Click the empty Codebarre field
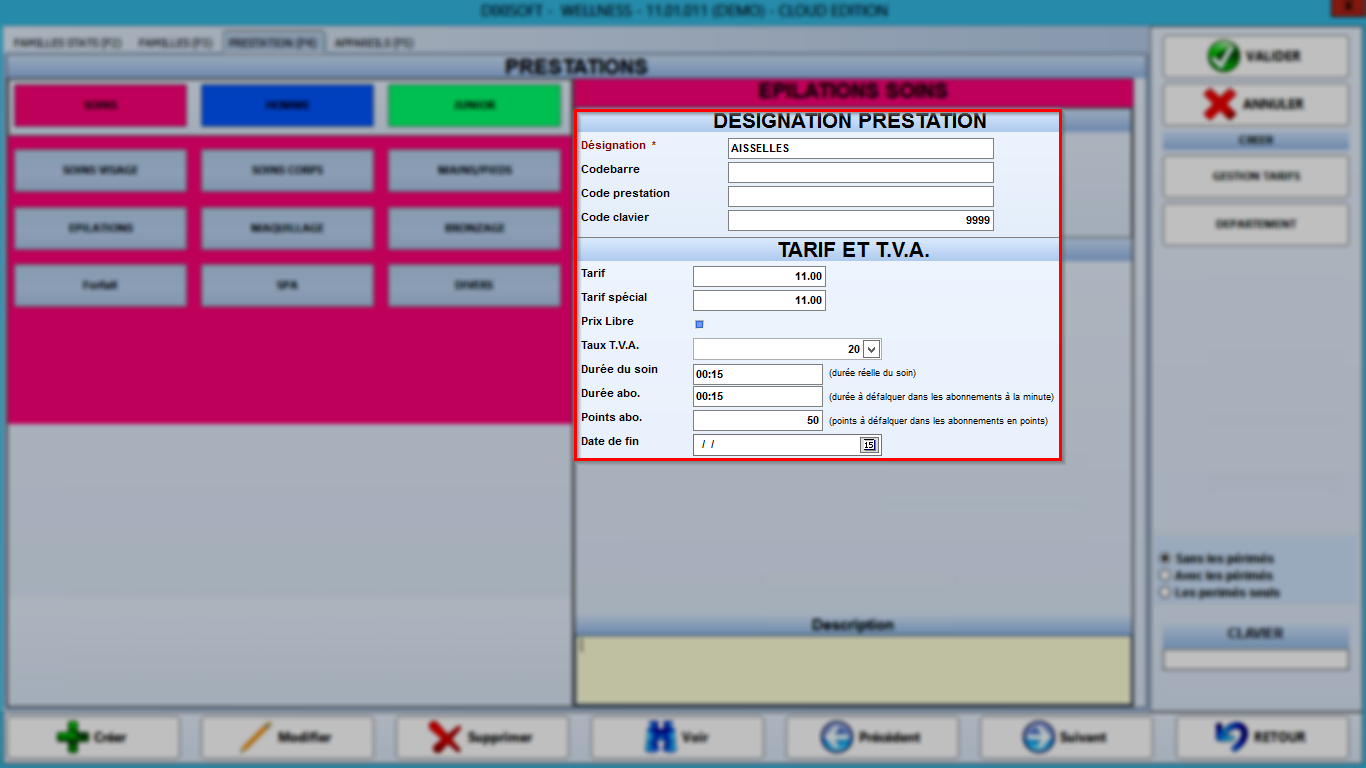This screenshot has height=768, width=1366. [861, 172]
